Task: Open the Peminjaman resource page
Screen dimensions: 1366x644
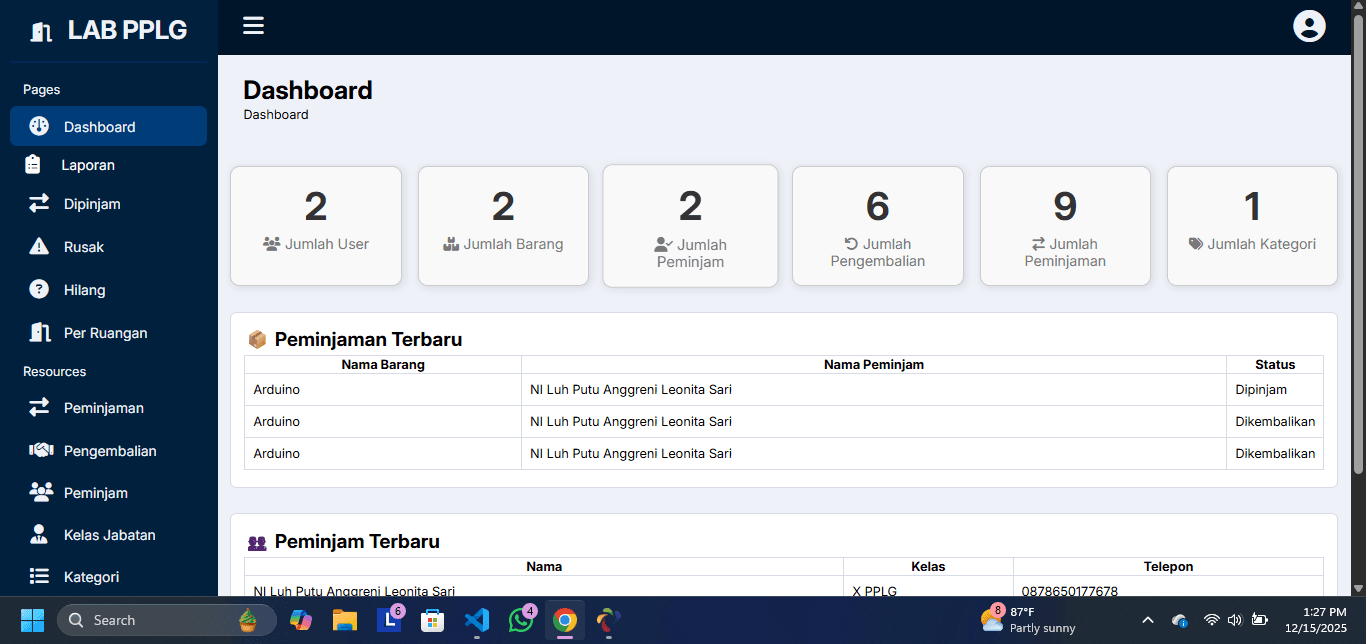Action: (x=103, y=408)
